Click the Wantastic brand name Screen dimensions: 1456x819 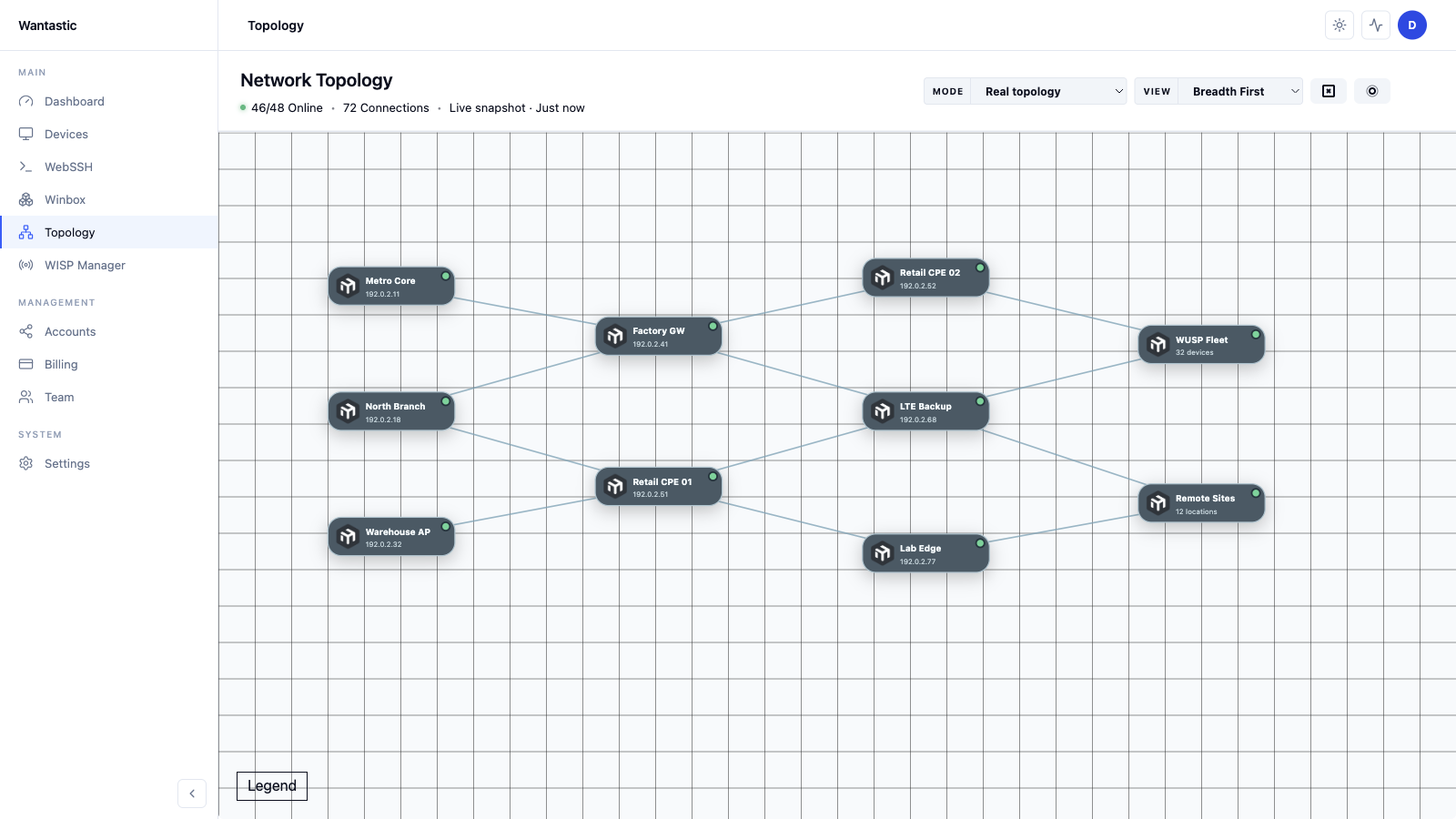tap(47, 25)
